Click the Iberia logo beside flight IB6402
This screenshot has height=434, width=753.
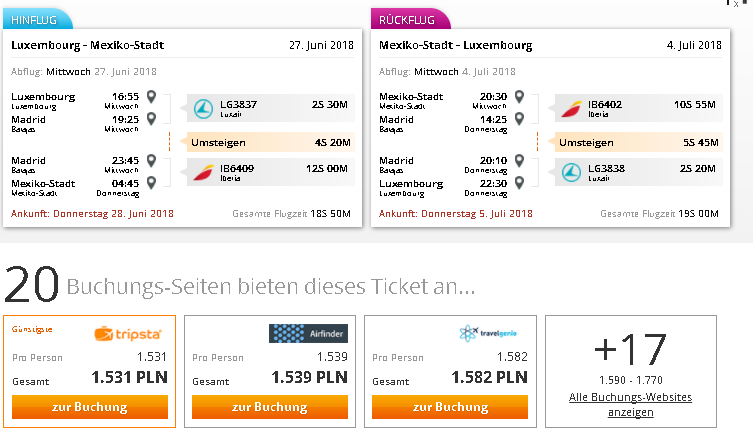click(x=571, y=109)
